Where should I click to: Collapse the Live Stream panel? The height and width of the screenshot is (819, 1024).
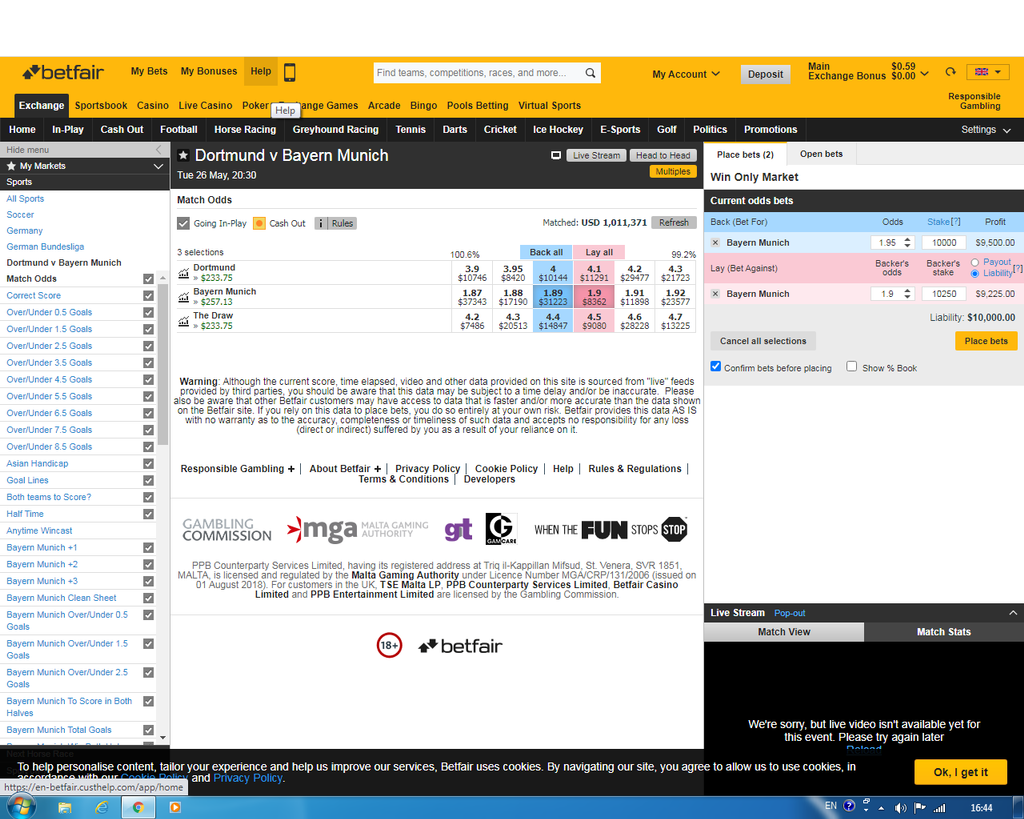1013,613
